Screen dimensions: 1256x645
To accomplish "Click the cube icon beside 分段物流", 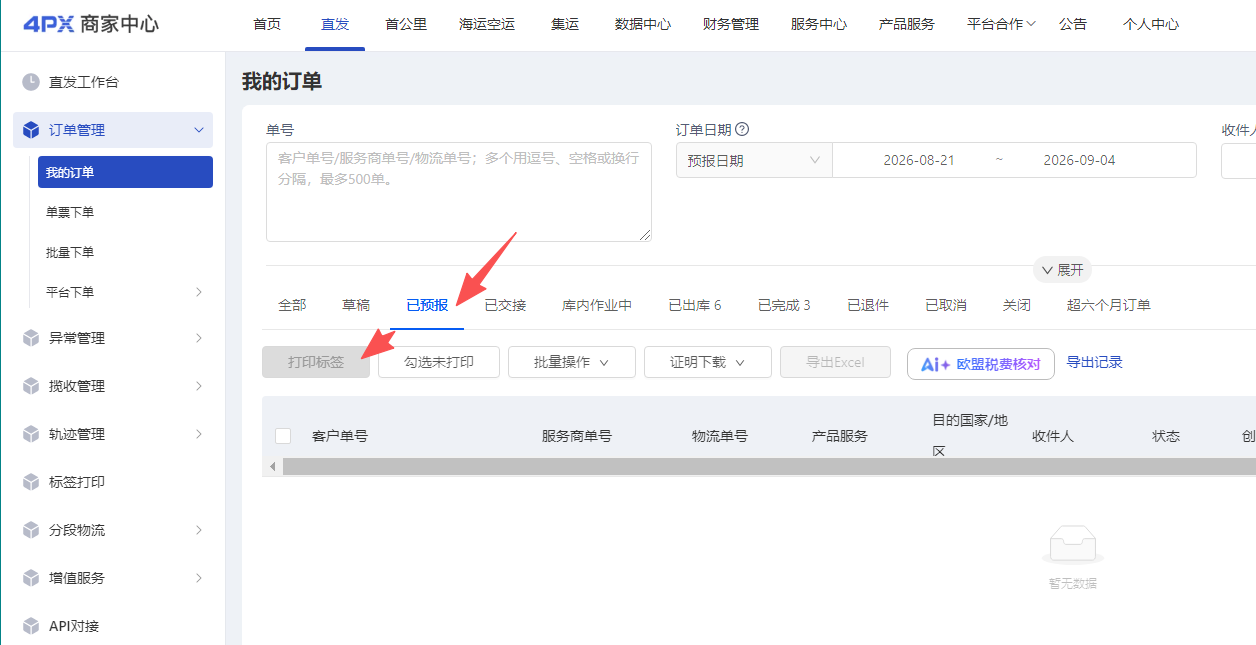I will (x=31, y=530).
